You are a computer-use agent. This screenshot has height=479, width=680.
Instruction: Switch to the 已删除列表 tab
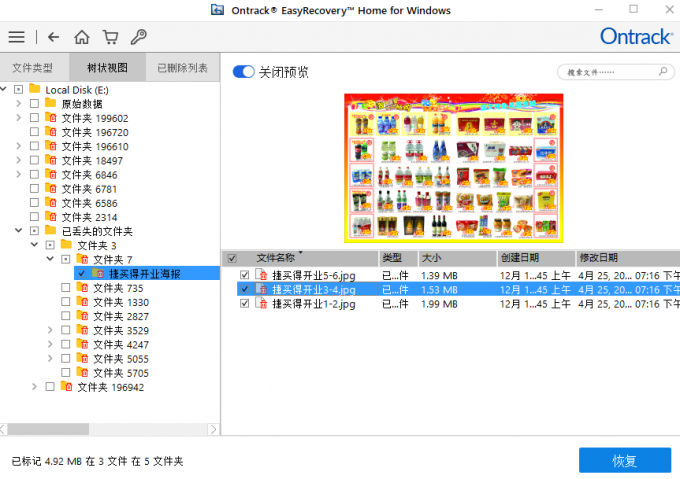(183, 68)
